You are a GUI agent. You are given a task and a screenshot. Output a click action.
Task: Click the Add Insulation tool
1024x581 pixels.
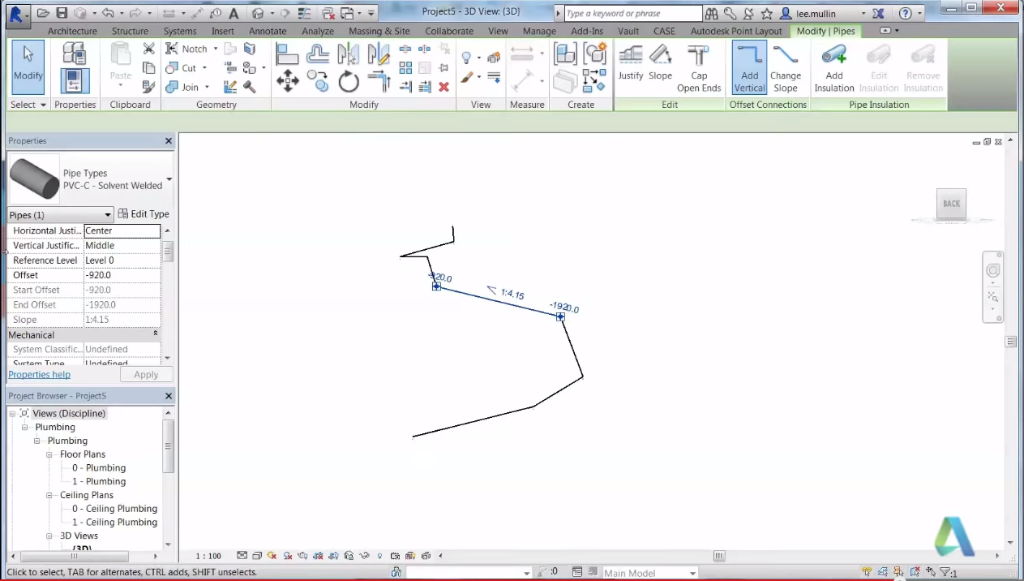pos(834,68)
